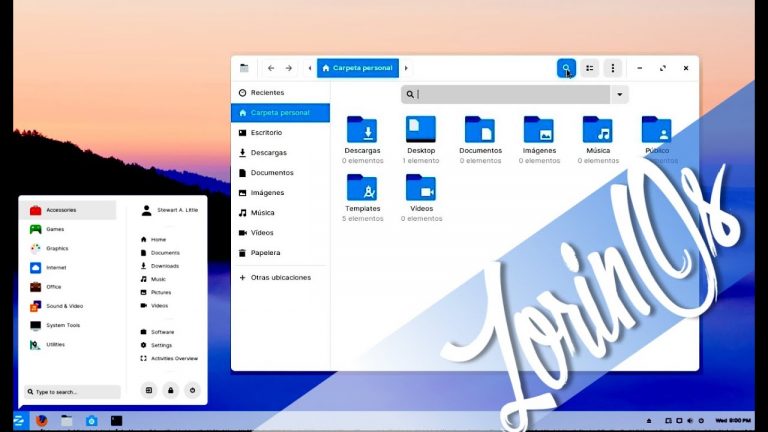Click the clock in the taskbar
Screen dimensions: 768x432
pyautogui.click(x=733, y=421)
